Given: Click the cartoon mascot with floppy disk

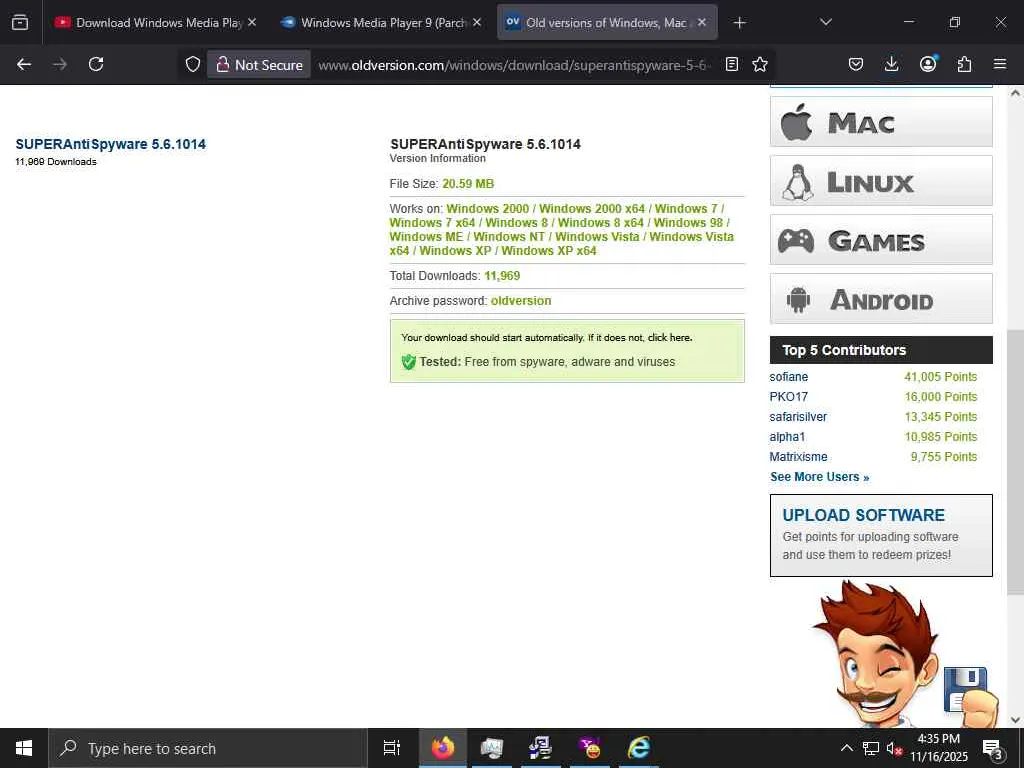Looking at the screenshot, I should point(904,655).
